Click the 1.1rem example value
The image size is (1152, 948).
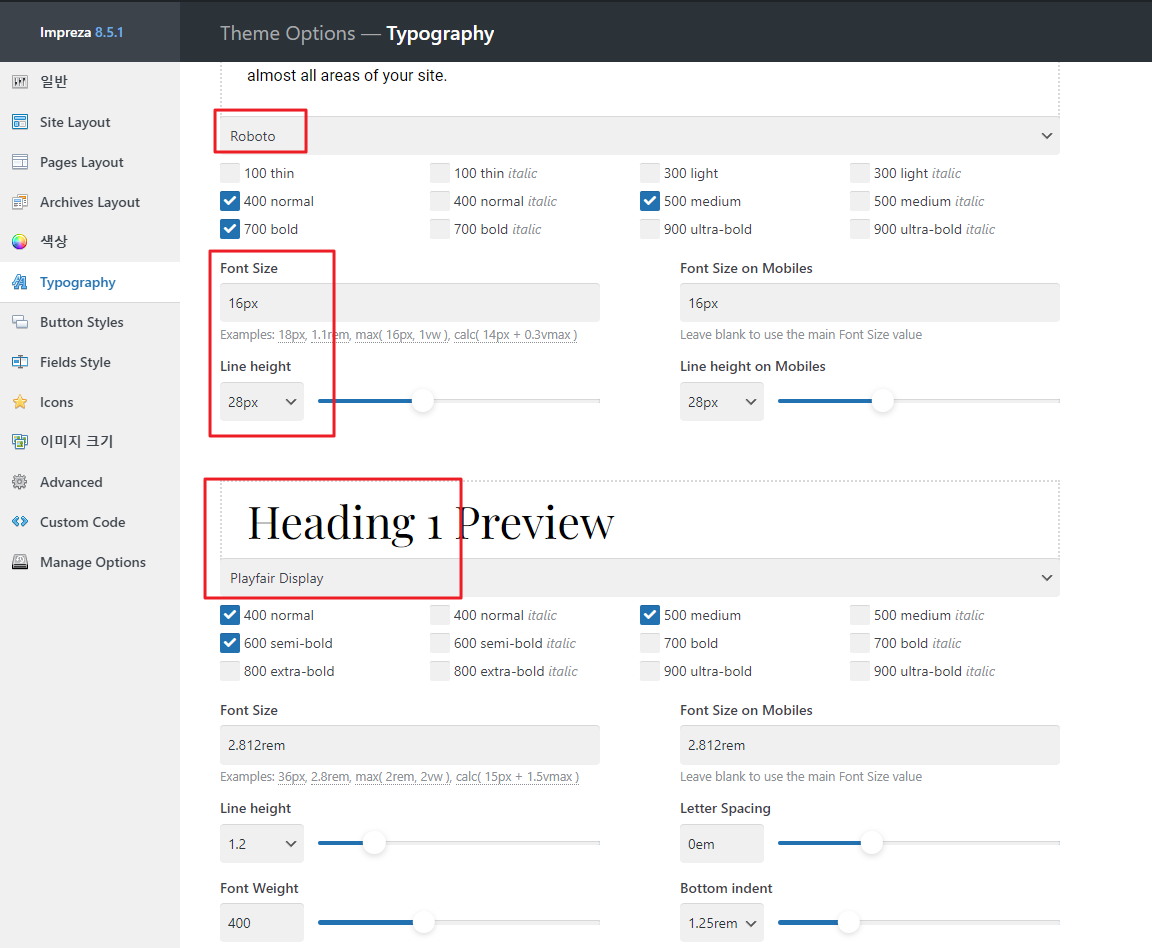(x=330, y=334)
